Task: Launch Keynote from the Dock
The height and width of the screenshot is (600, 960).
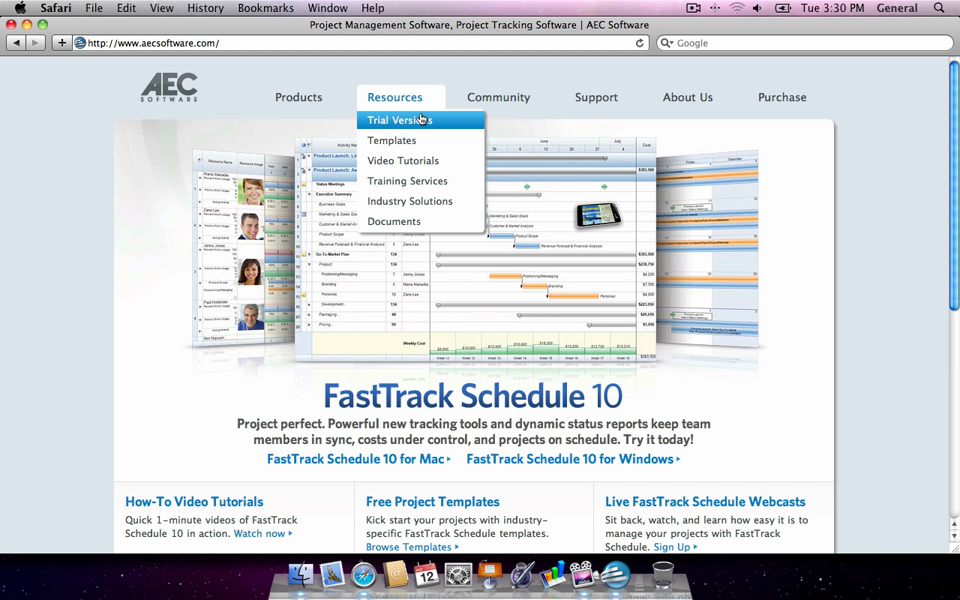Action: click(490, 574)
